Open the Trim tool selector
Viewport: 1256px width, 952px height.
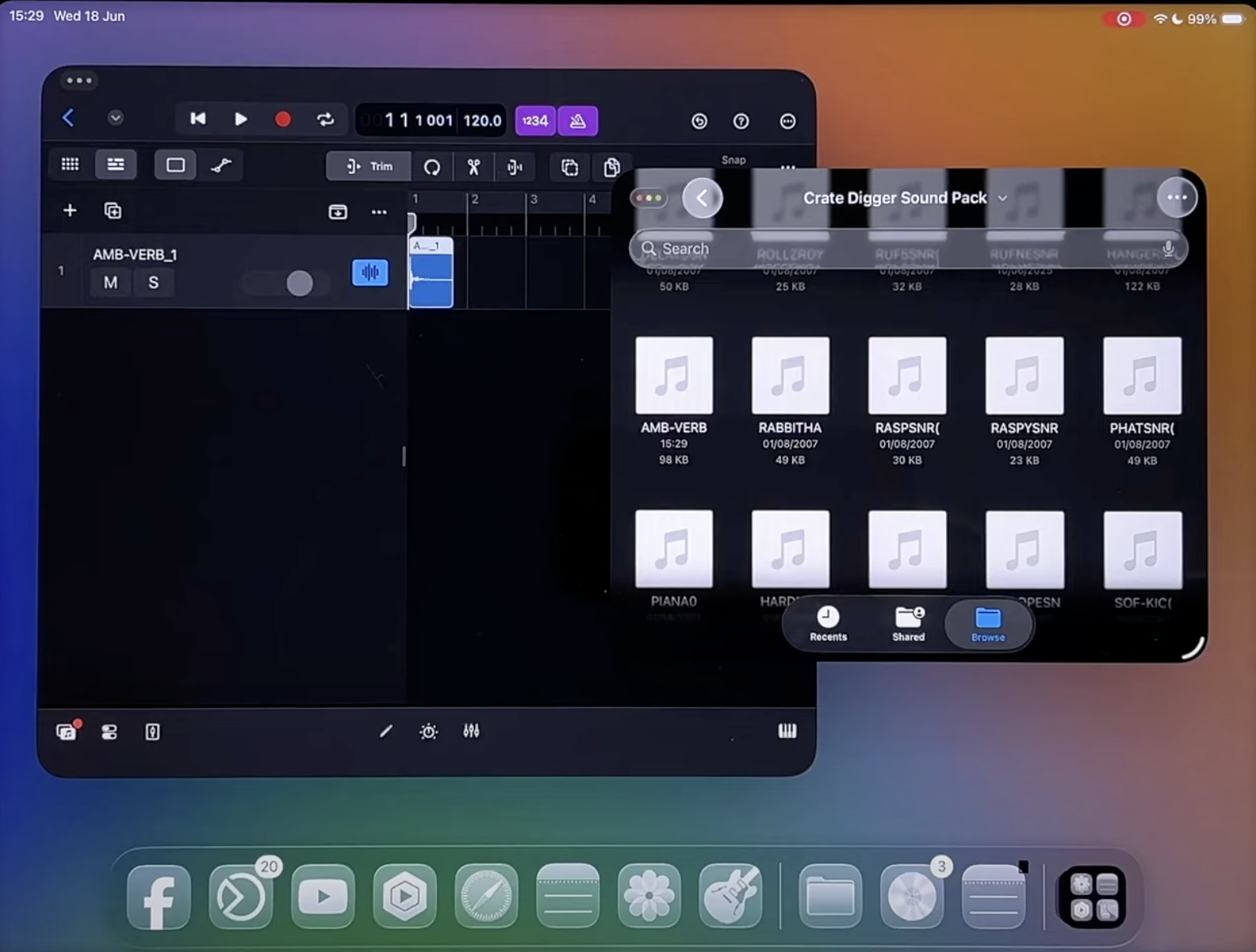pos(369,167)
